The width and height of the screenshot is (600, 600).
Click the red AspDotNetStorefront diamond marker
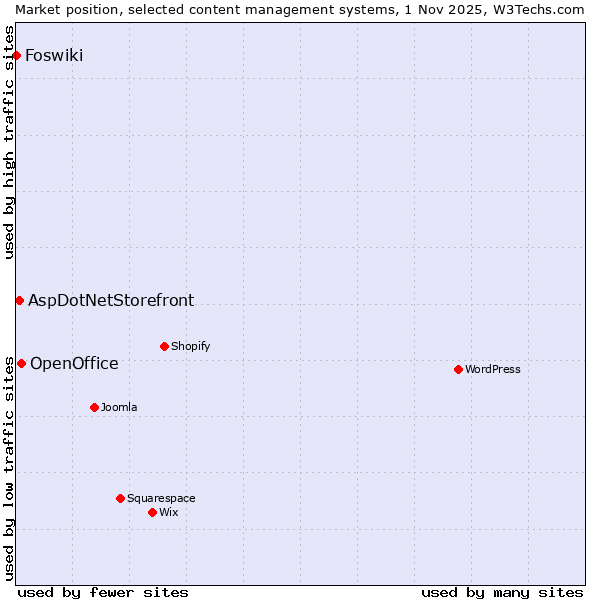point(19,300)
